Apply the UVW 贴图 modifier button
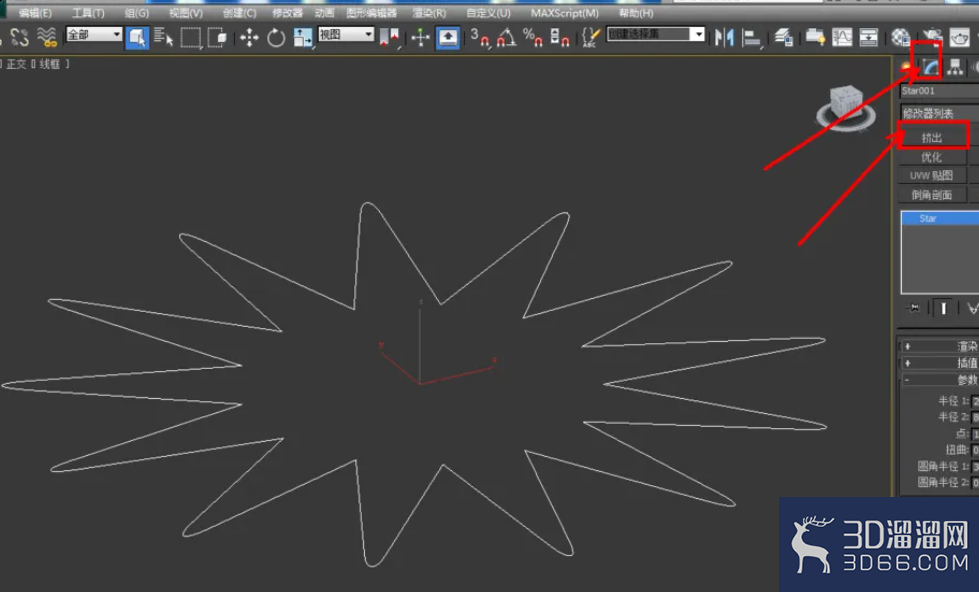The height and width of the screenshot is (592, 979). 932,175
